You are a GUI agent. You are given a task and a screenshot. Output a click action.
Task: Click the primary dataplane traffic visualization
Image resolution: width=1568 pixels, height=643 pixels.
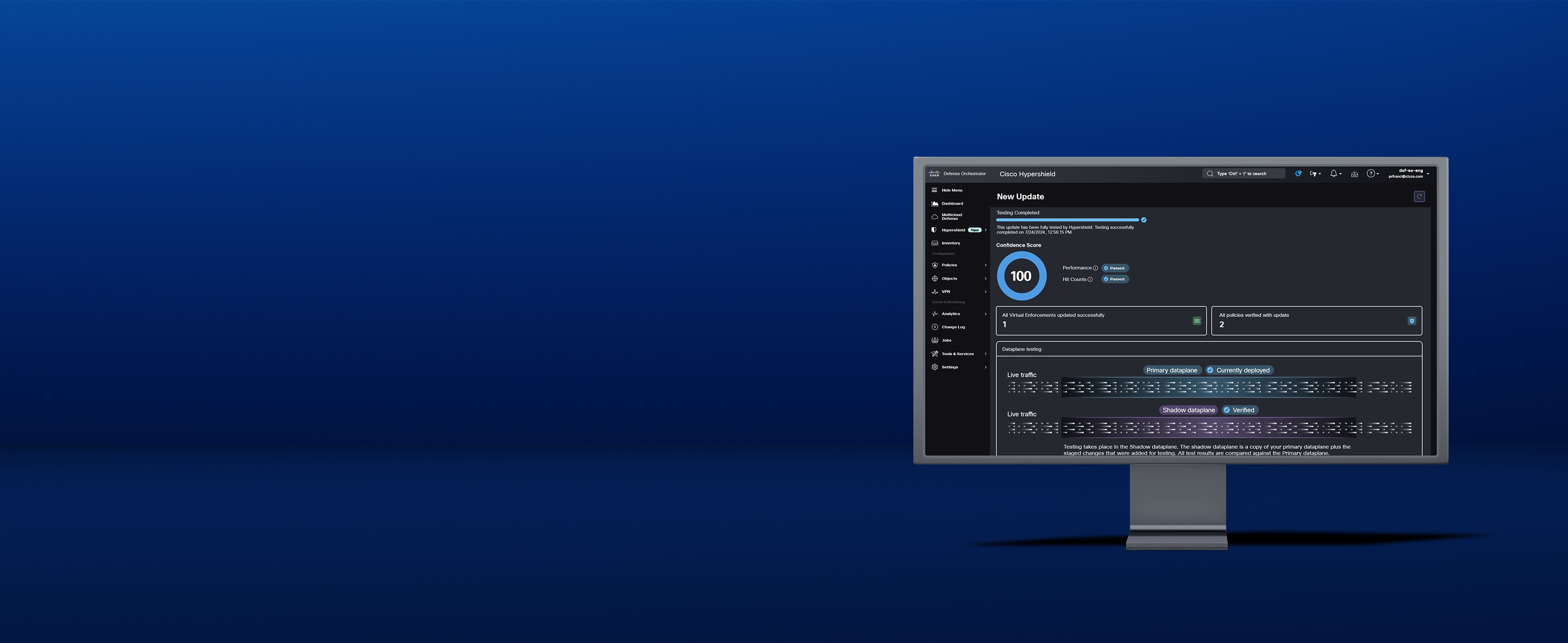point(1209,387)
